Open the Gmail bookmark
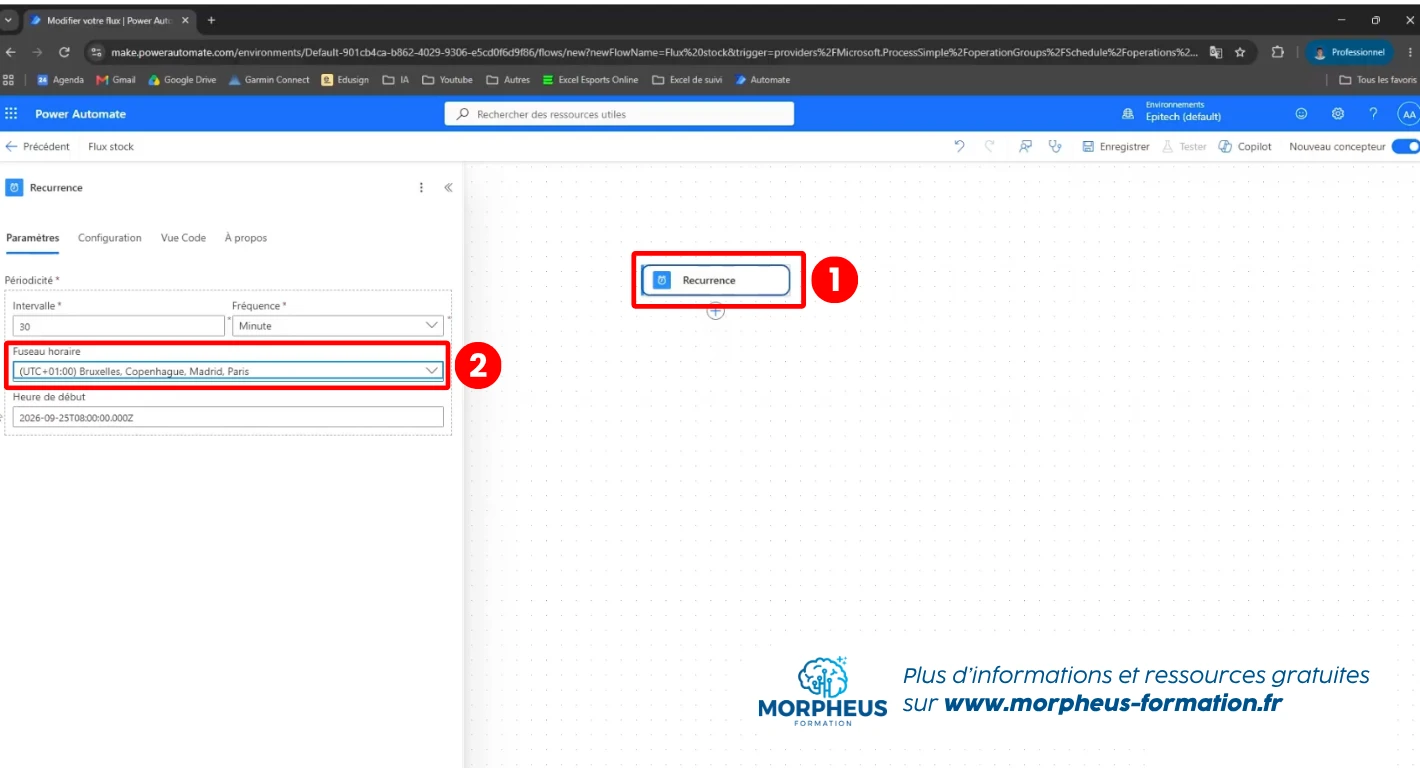 (116, 80)
